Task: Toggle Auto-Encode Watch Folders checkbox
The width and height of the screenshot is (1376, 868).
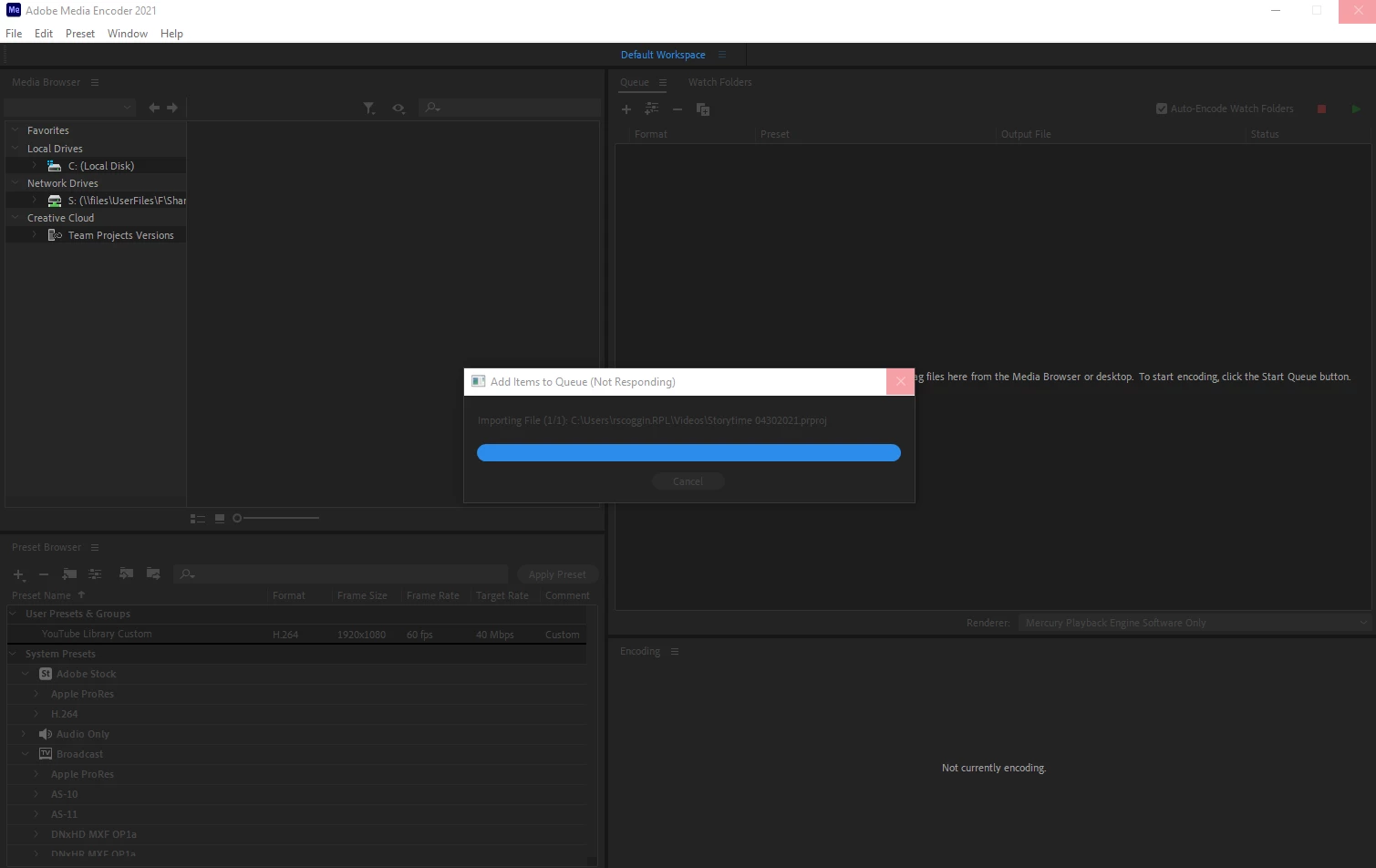Action: click(x=1162, y=108)
